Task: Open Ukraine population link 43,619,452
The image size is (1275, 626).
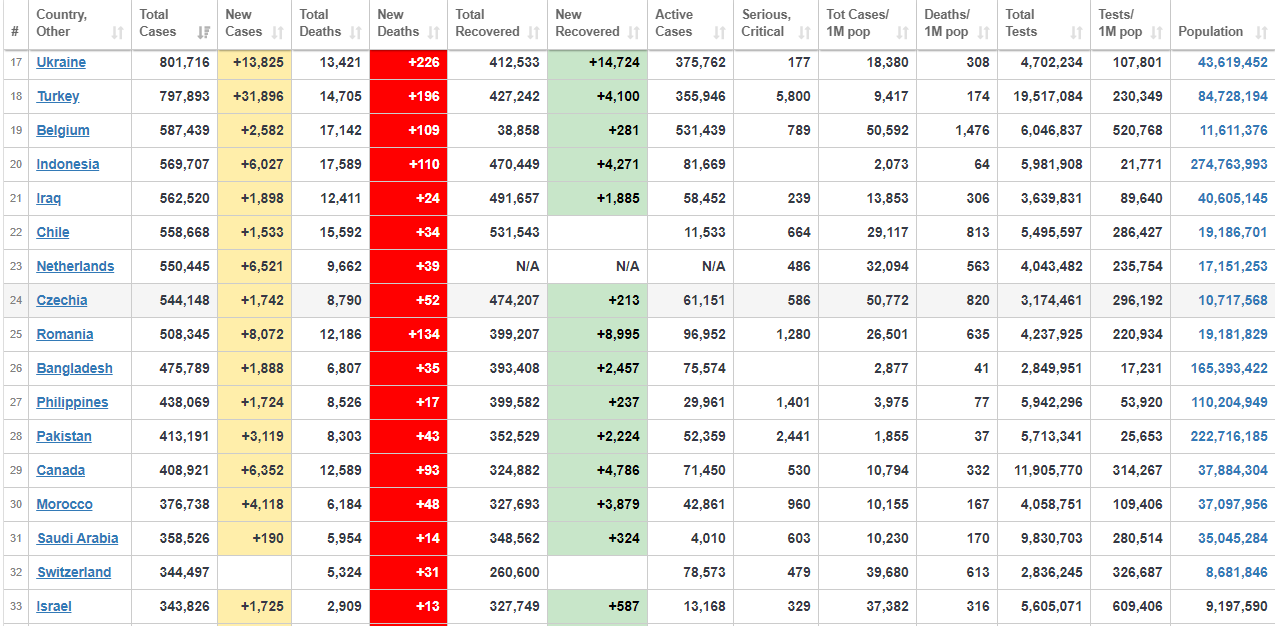Action: point(1233,62)
